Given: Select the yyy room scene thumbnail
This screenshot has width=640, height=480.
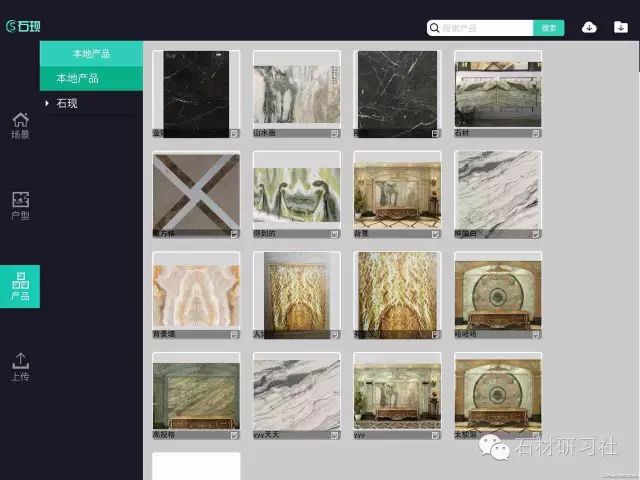Looking at the screenshot, I should (397, 396).
